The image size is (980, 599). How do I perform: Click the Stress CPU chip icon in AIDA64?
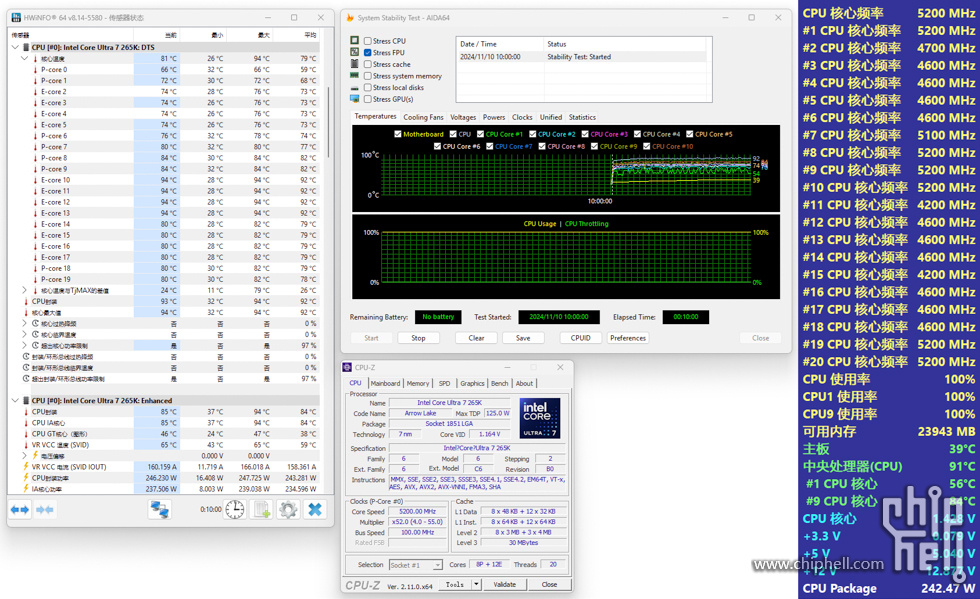(355, 41)
